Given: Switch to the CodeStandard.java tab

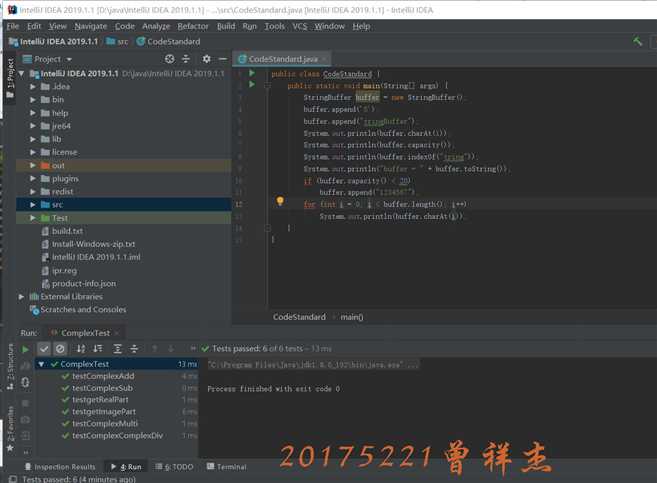Looking at the screenshot, I should click(x=283, y=59).
